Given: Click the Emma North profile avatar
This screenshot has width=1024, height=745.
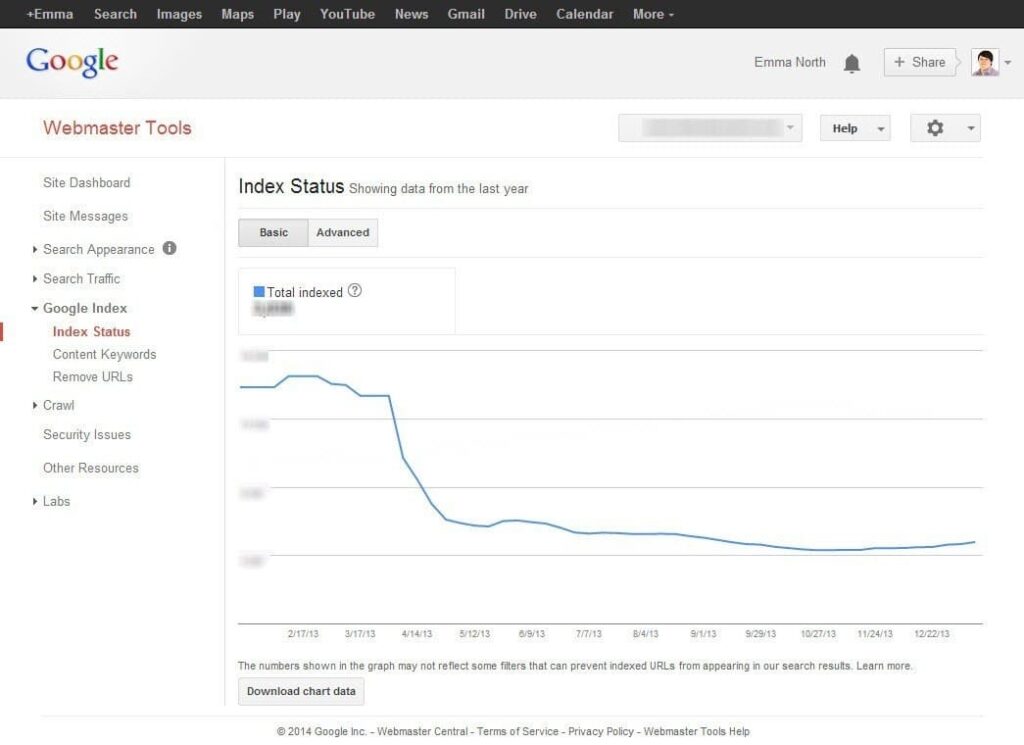Looking at the screenshot, I should tap(985, 63).
